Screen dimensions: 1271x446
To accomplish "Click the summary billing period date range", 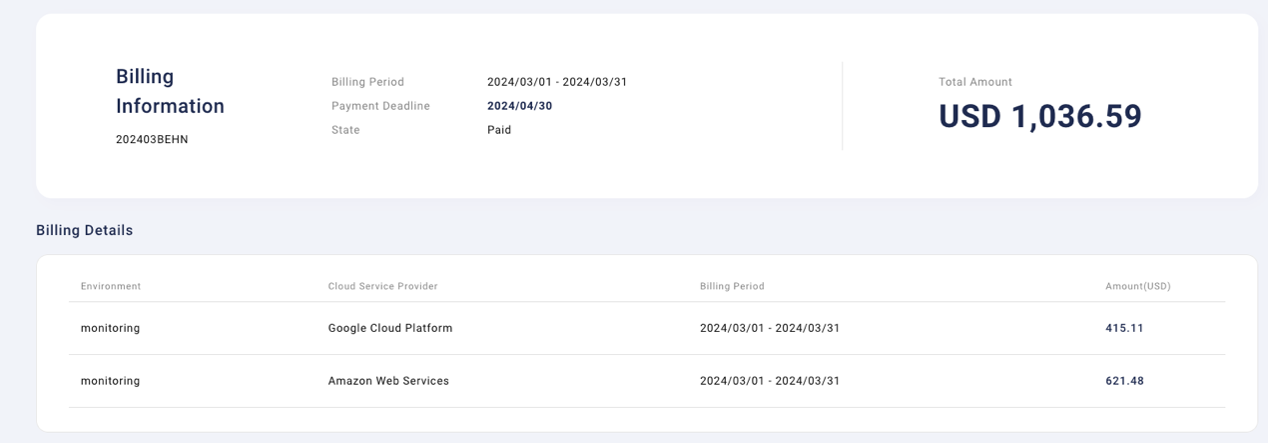I will point(557,82).
